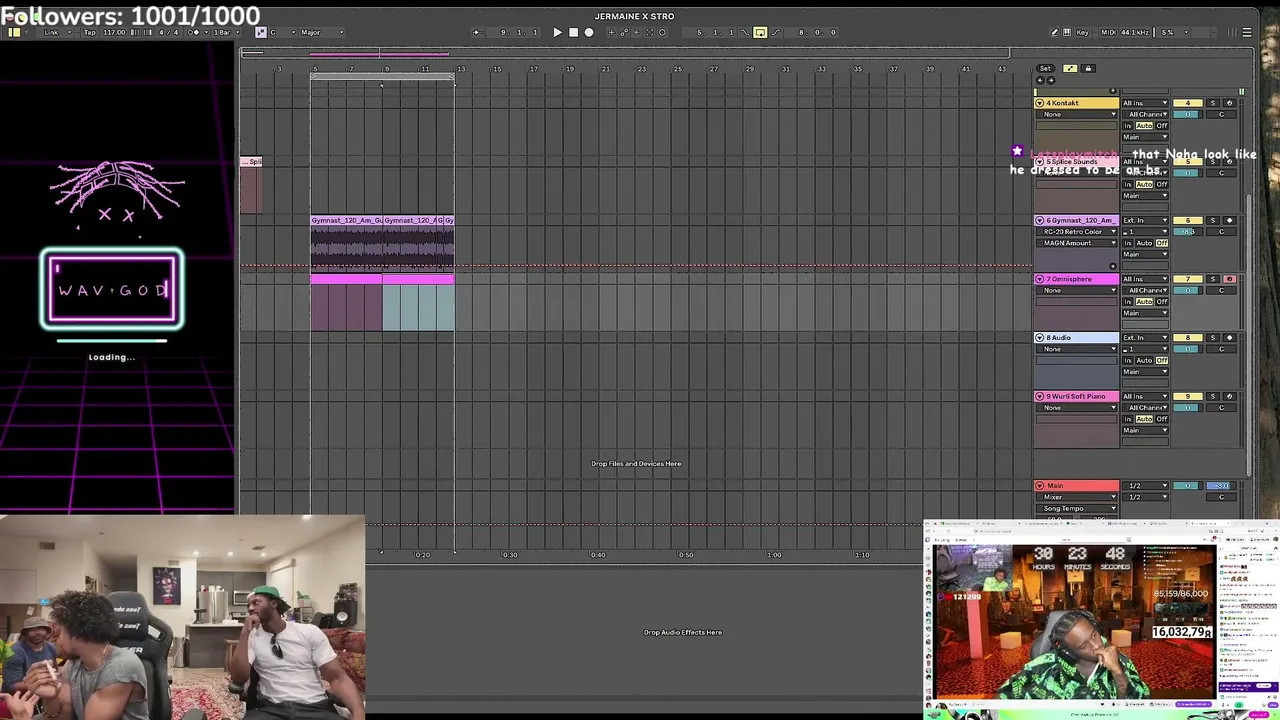The width and height of the screenshot is (1280, 720).
Task: Click the lock envelopes icon
Action: pos(1088,68)
